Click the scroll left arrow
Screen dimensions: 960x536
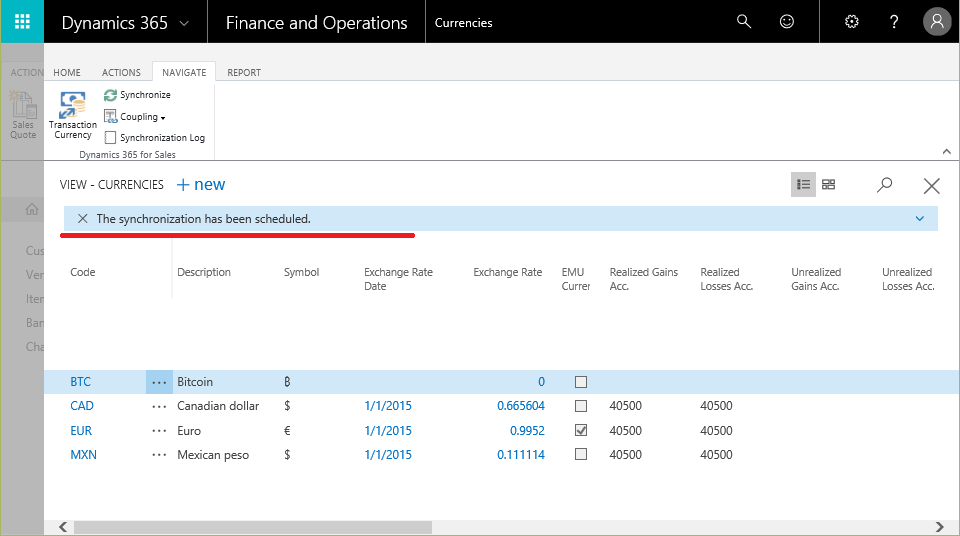[x=63, y=527]
